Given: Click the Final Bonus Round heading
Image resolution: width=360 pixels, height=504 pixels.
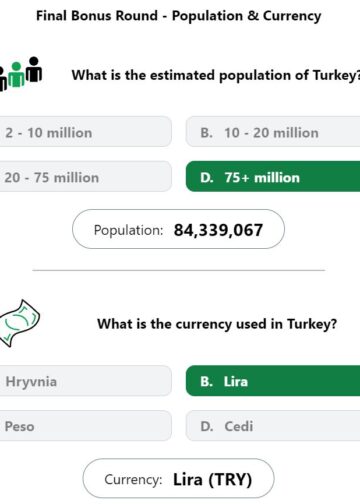Looking at the screenshot, I should pos(179,16).
